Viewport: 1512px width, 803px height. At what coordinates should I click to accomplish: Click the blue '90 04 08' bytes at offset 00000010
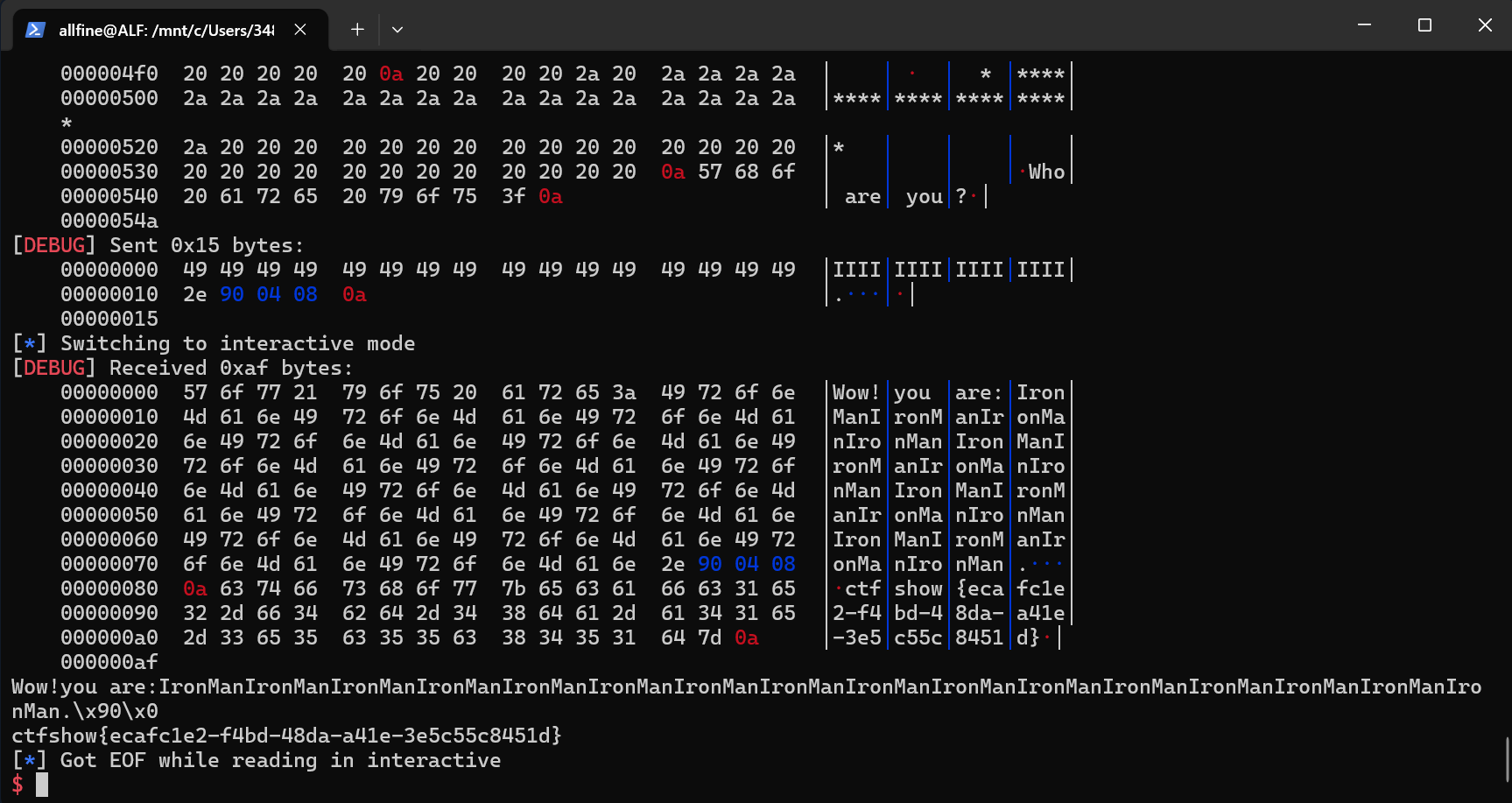click(x=269, y=294)
